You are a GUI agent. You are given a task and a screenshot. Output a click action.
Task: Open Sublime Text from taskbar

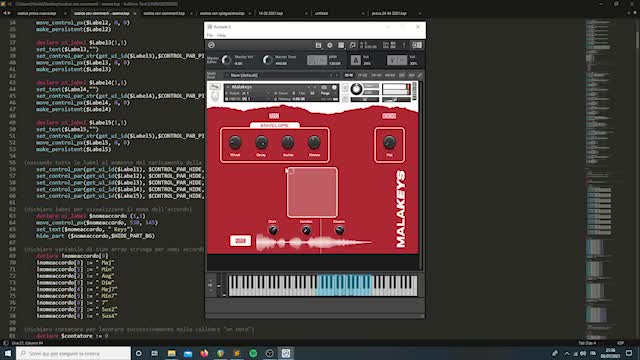[x=237, y=353]
